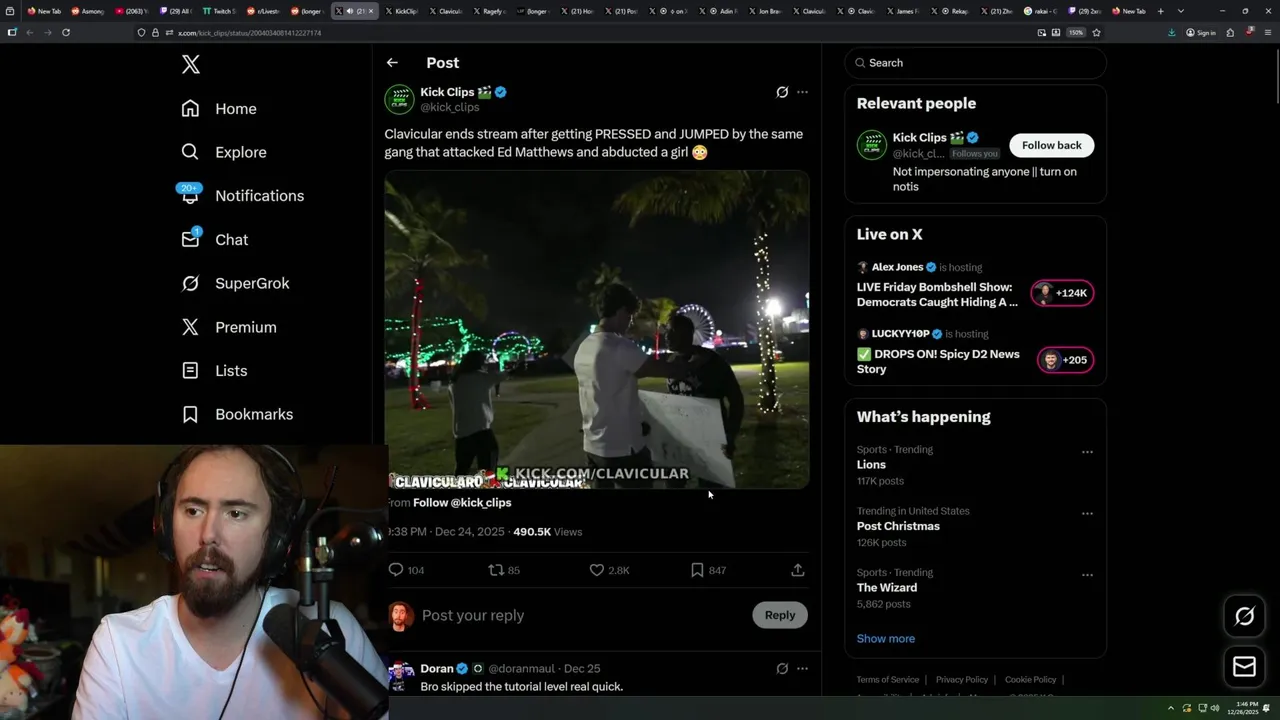Open Kick Clips in Relevant people

click(920, 138)
